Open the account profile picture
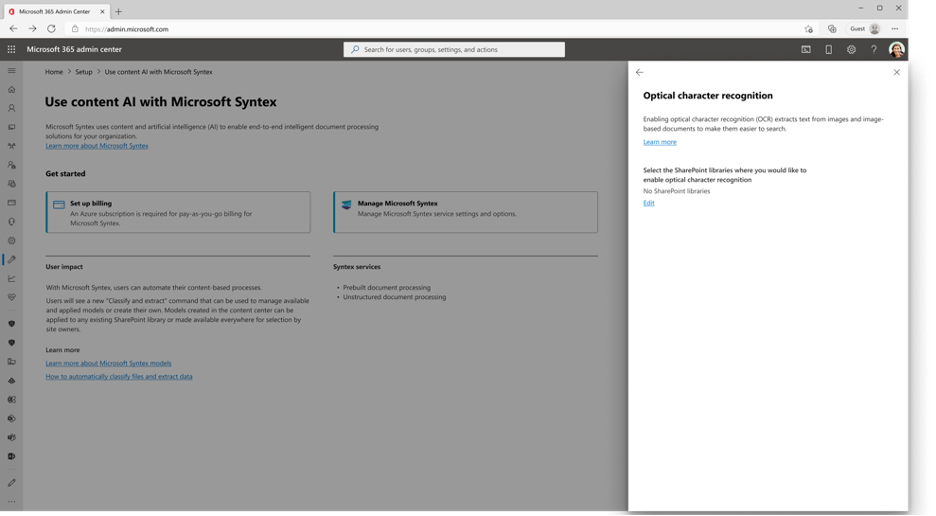Screen dimensions: 936x516 tap(896, 50)
